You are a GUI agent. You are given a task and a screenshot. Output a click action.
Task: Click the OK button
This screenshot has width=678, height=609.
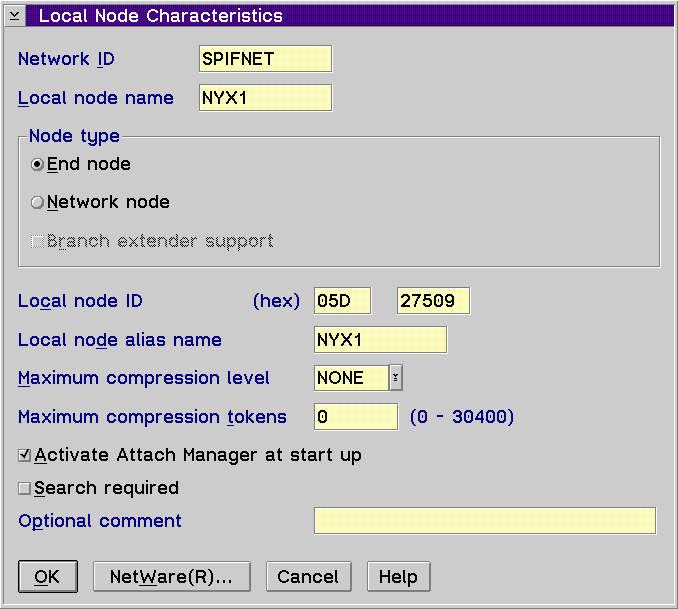pyautogui.click(x=48, y=577)
